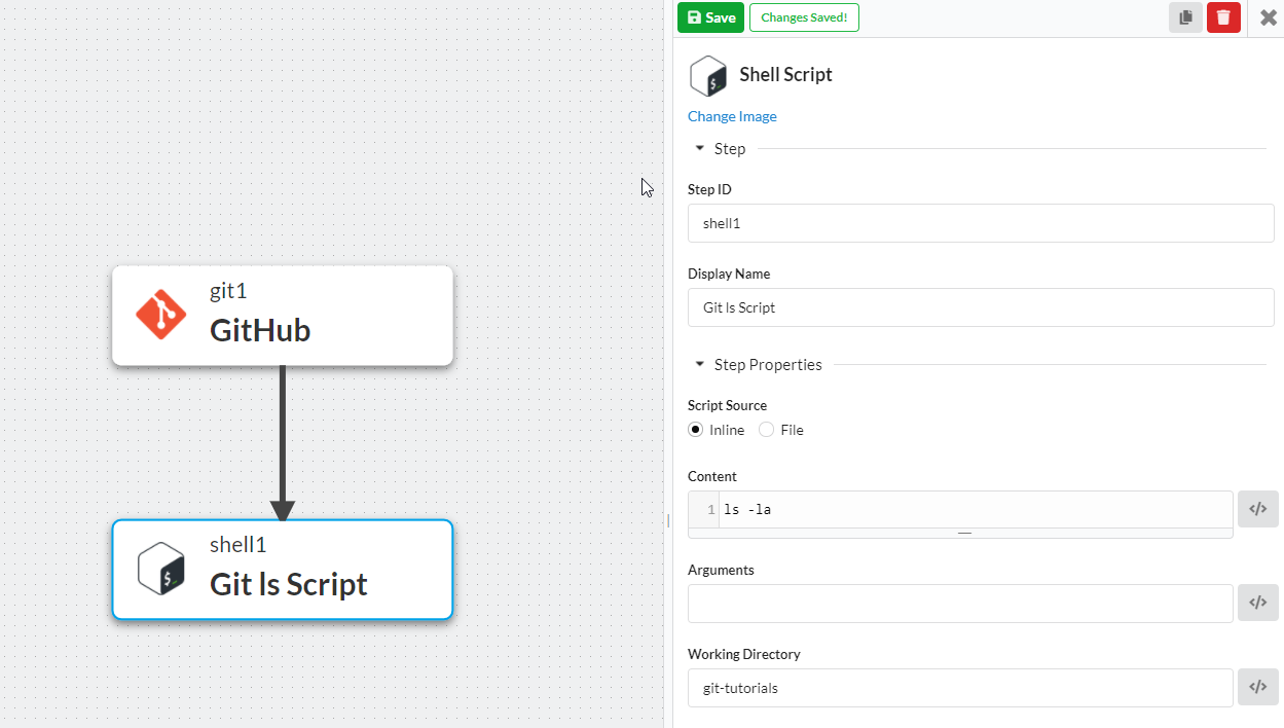The width and height of the screenshot is (1284, 728).
Task: Select Inline script source option
Action: coord(696,430)
